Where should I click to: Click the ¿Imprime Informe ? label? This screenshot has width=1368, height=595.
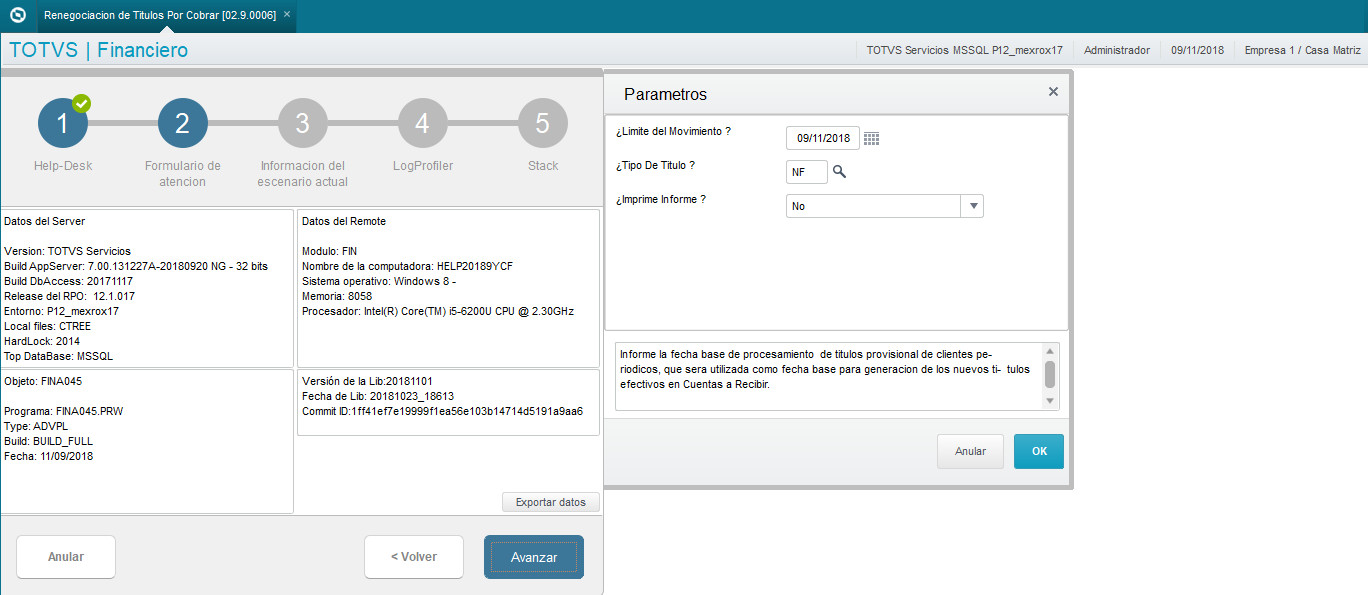661,199
